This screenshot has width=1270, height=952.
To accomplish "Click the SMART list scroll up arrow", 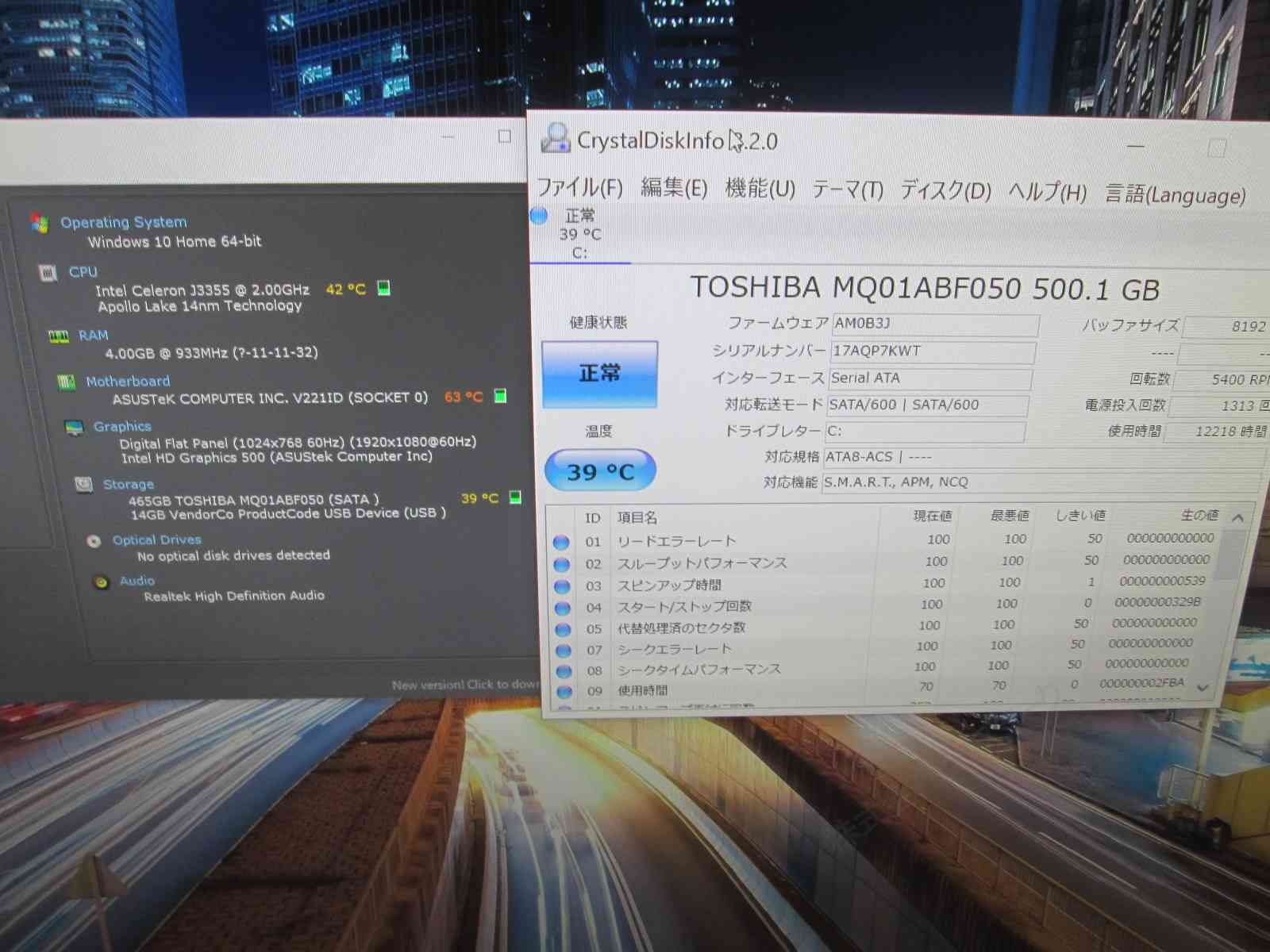I will [1237, 517].
